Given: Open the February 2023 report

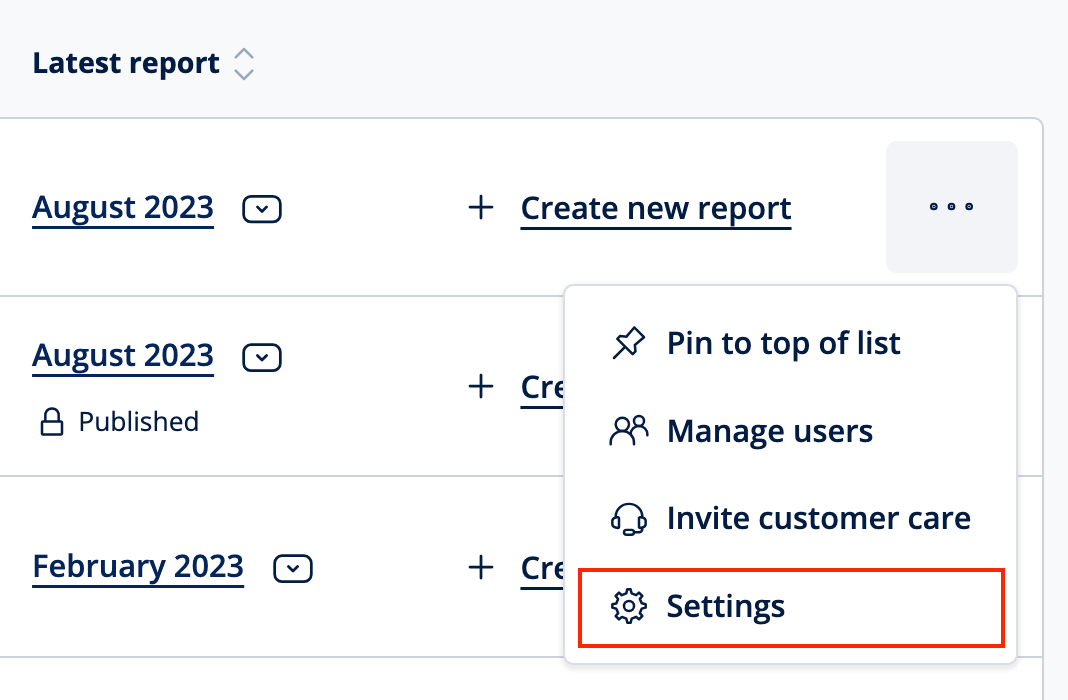Looking at the screenshot, I should 138,567.
